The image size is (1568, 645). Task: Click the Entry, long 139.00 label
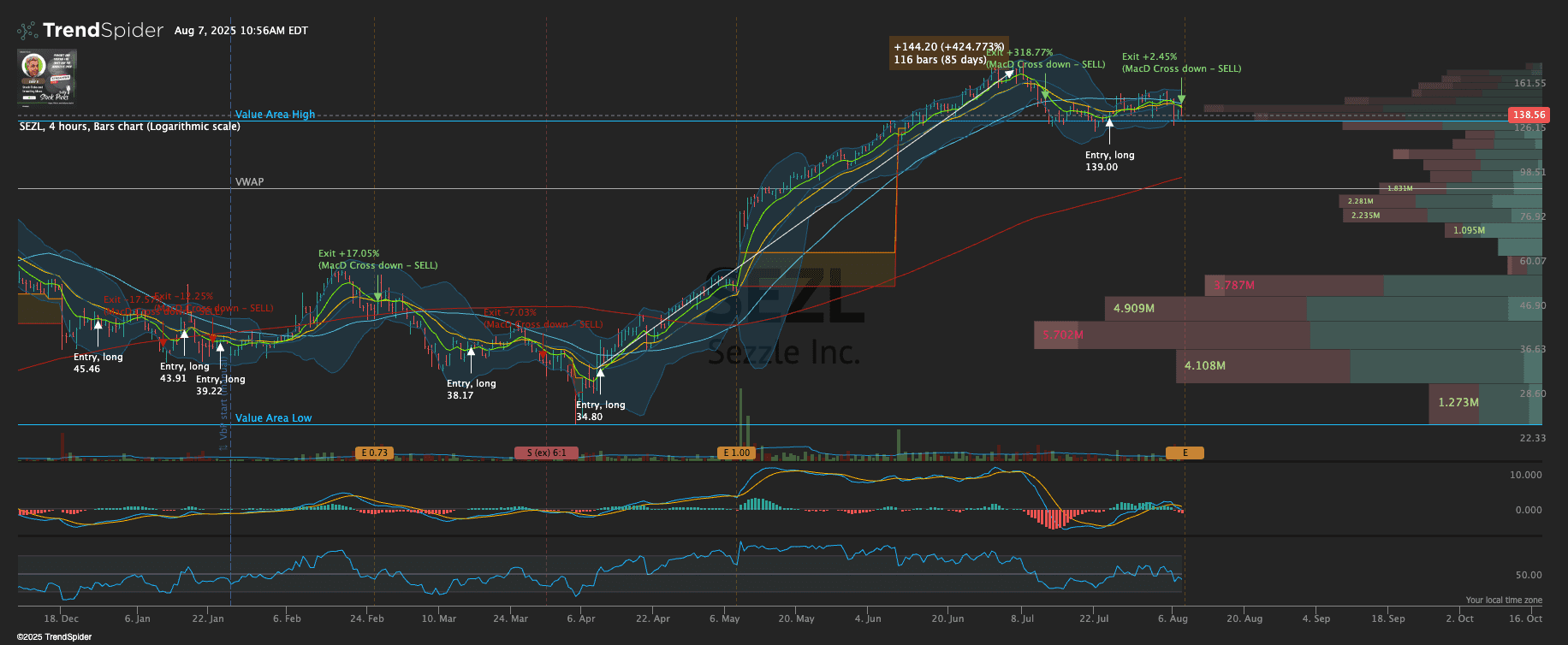[x=1109, y=161]
